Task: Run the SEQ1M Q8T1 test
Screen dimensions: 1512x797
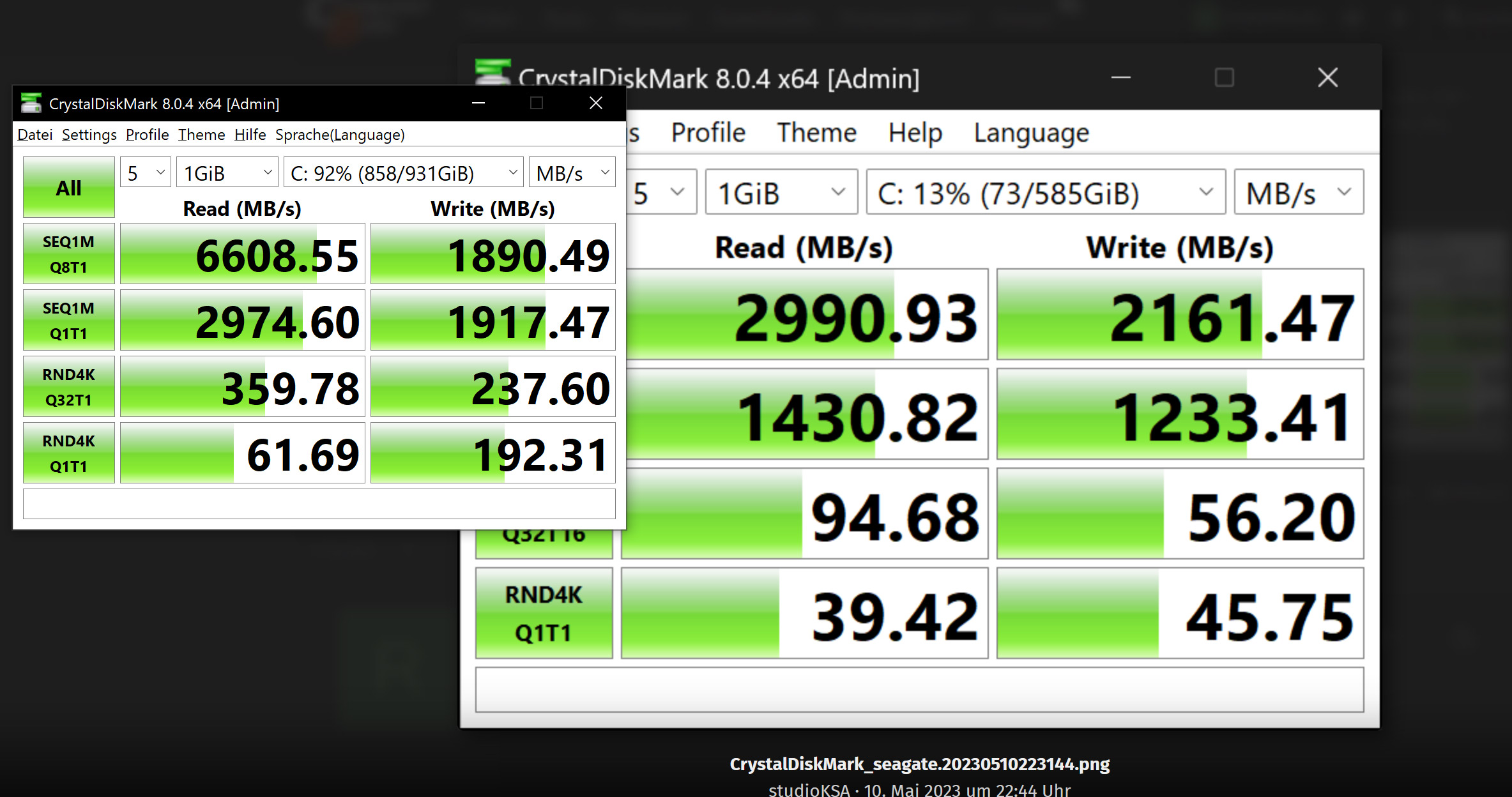Action: tap(69, 254)
